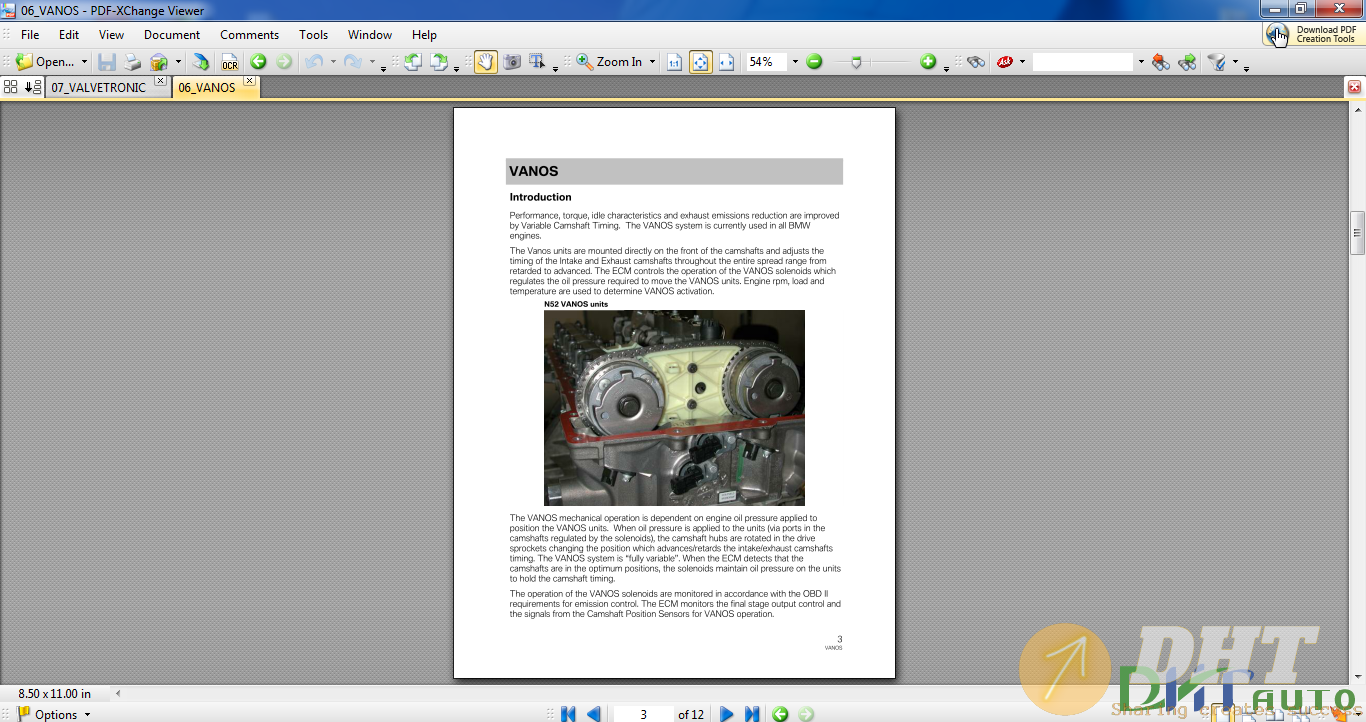This screenshot has height=722, width=1366.
Task: Find previous match binoculars icon
Action: (1161, 62)
